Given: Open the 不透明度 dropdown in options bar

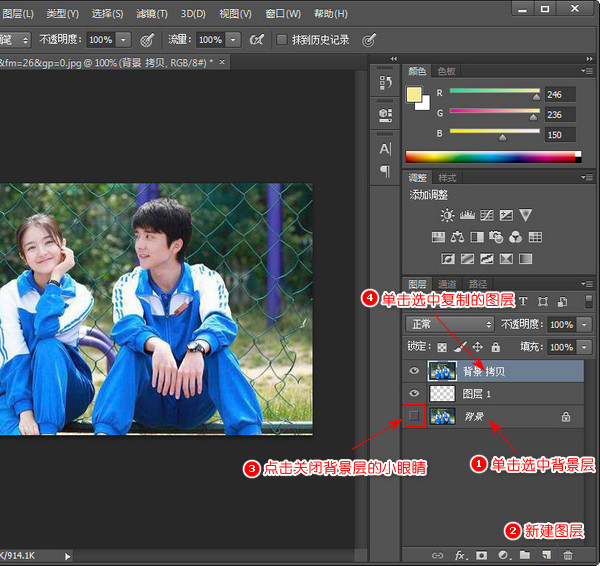Looking at the screenshot, I should 123,39.
